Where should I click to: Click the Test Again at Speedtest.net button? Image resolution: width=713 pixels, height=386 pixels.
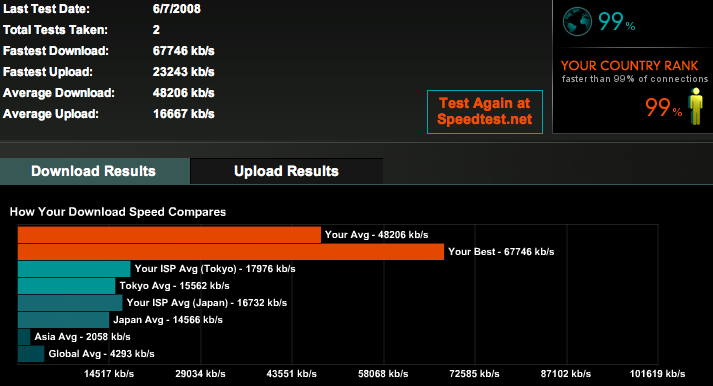click(485, 112)
